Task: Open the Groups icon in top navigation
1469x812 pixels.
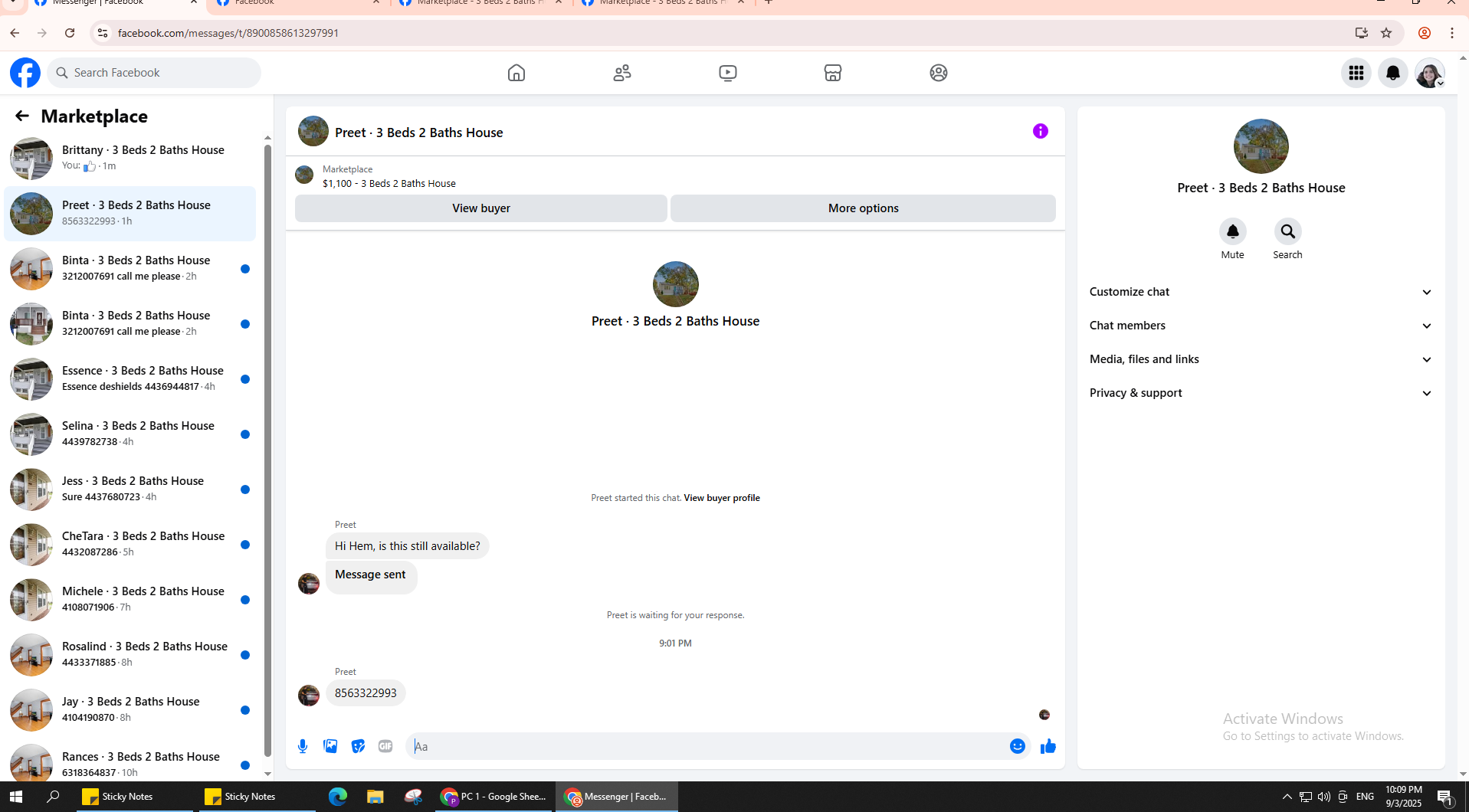Action: [939, 73]
